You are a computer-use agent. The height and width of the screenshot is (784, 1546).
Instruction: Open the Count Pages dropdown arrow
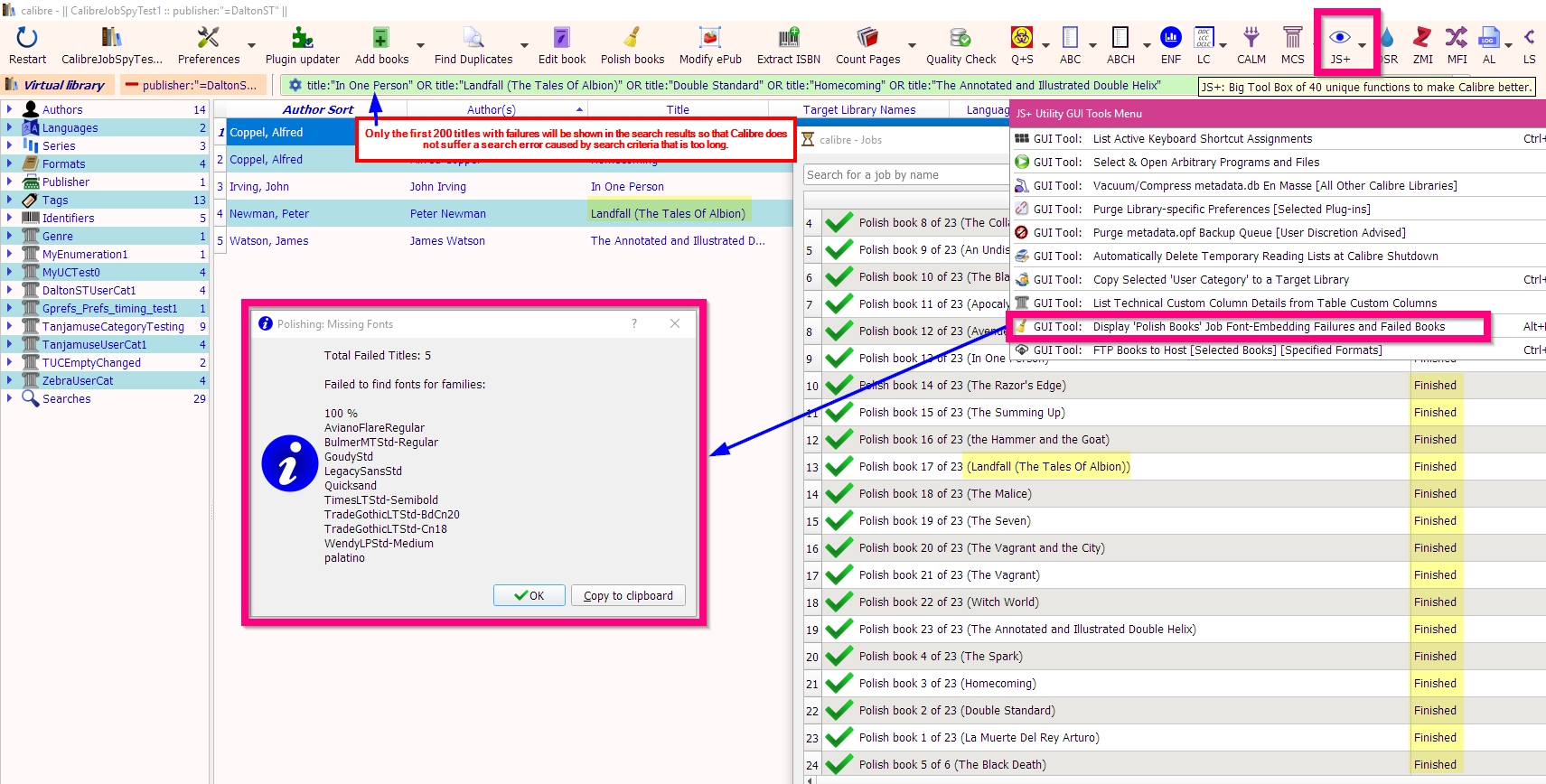[x=912, y=45]
